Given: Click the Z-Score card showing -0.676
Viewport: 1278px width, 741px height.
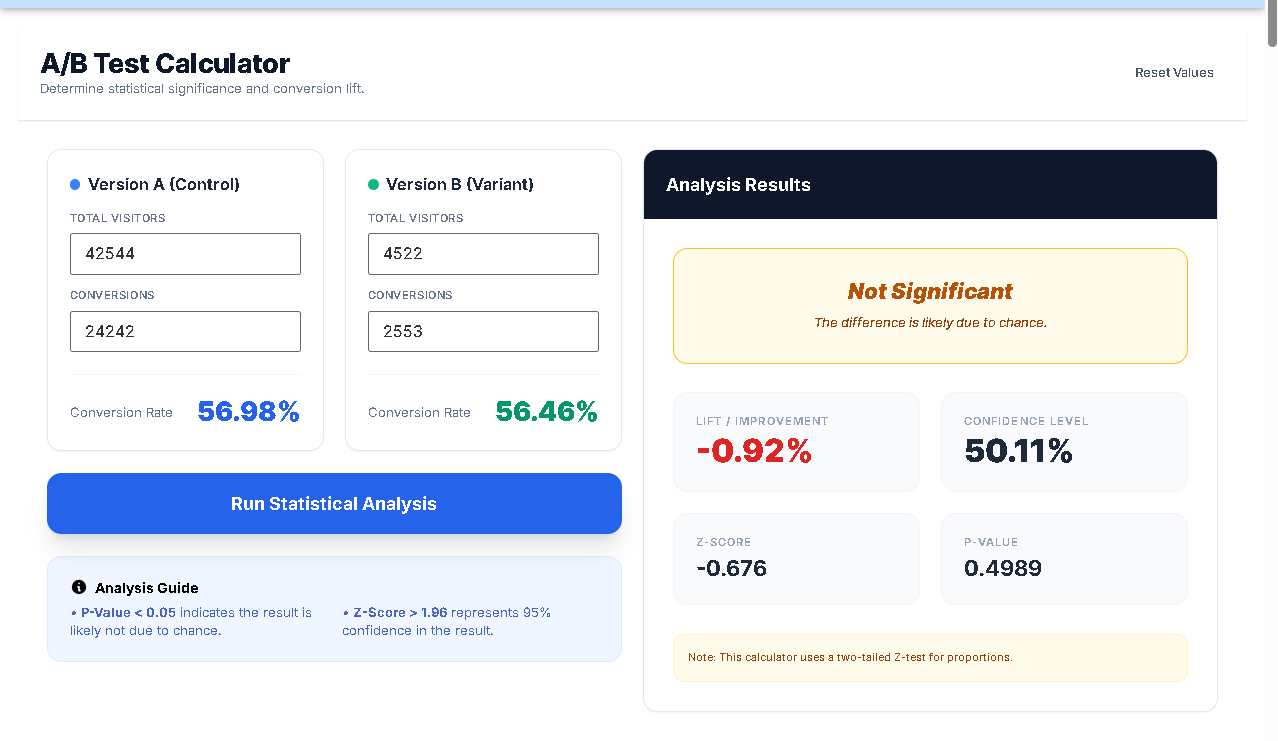Looking at the screenshot, I should click(x=796, y=558).
